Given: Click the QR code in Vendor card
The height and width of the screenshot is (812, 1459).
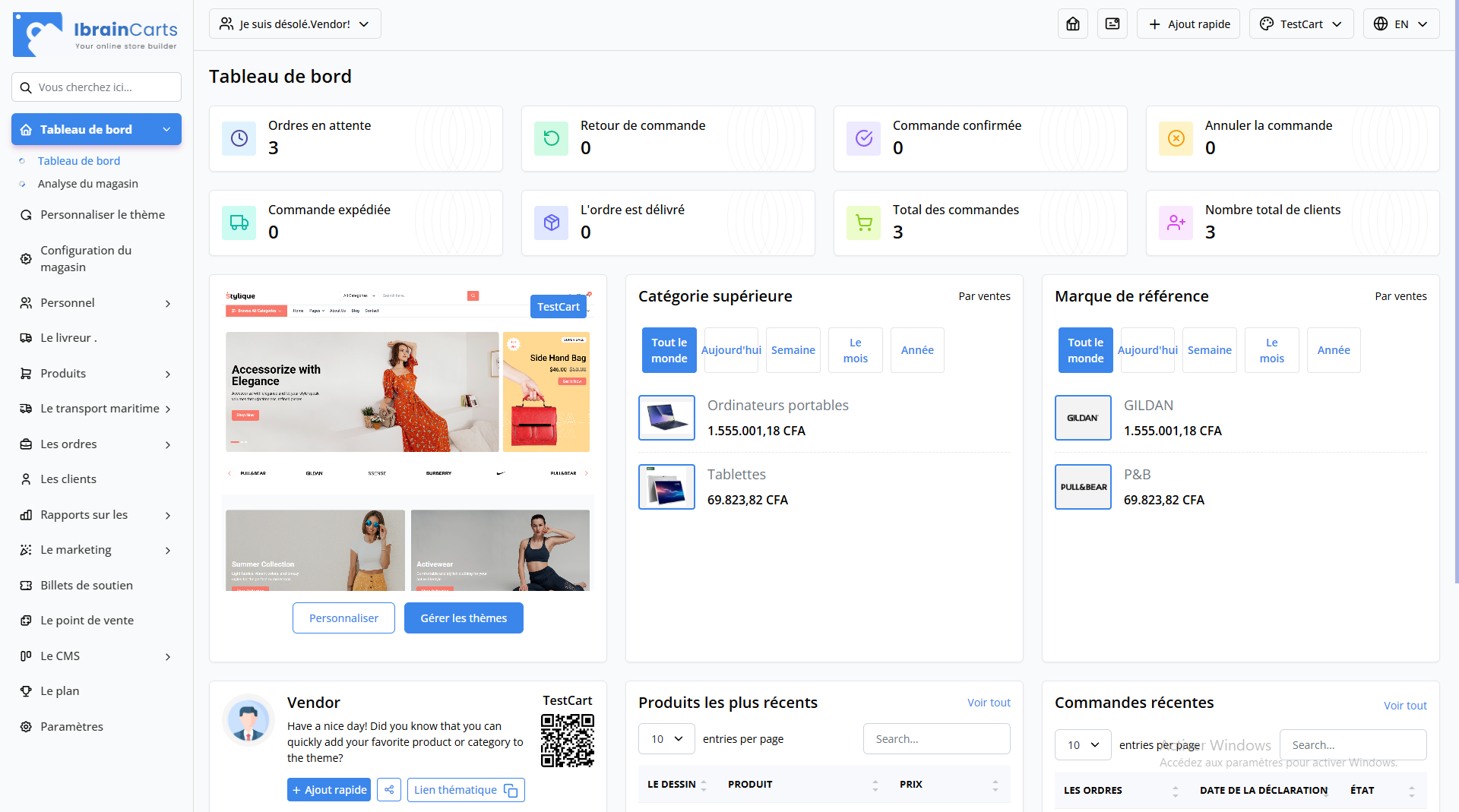Looking at the screenshot, I should 567,741.
